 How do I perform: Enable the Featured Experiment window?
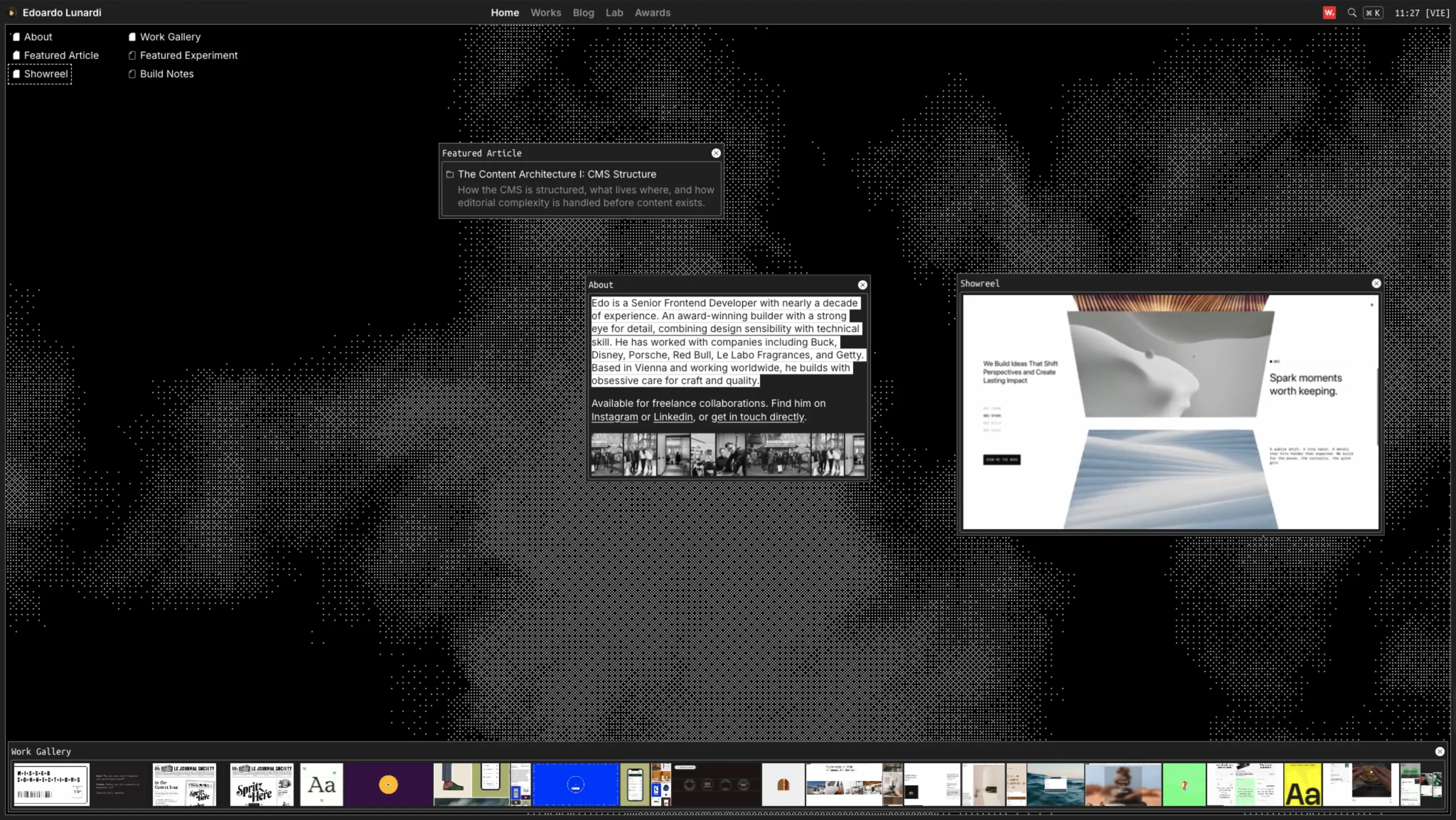(133, 56)
